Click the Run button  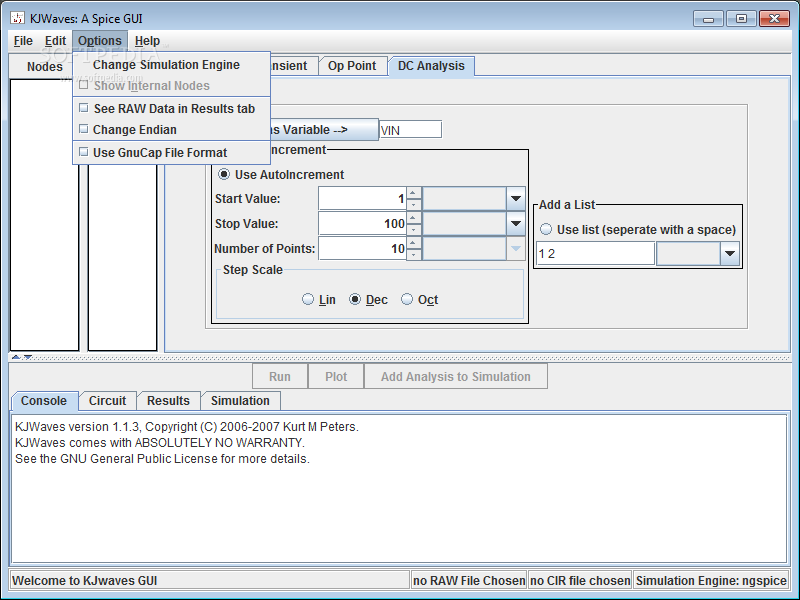pyautogui.click(x=280, y=377)
